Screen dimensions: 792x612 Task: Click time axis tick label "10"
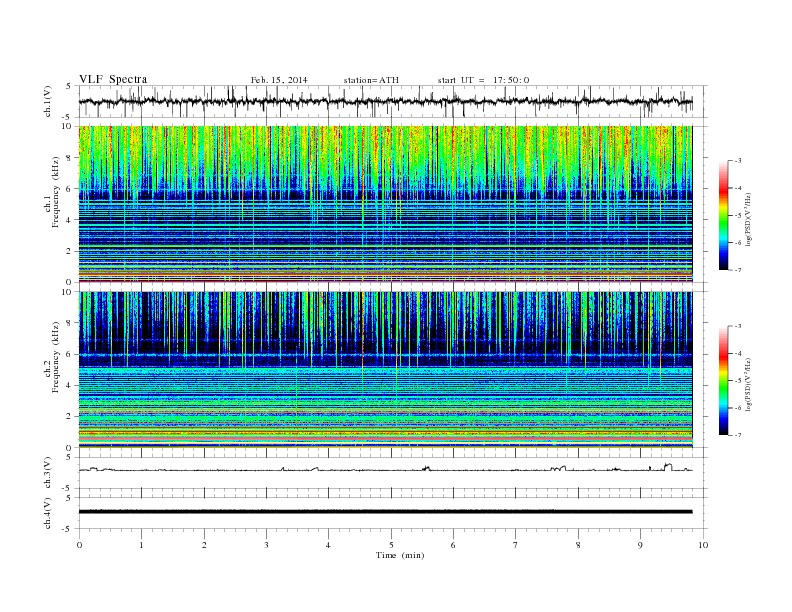(x=703, y=545)
